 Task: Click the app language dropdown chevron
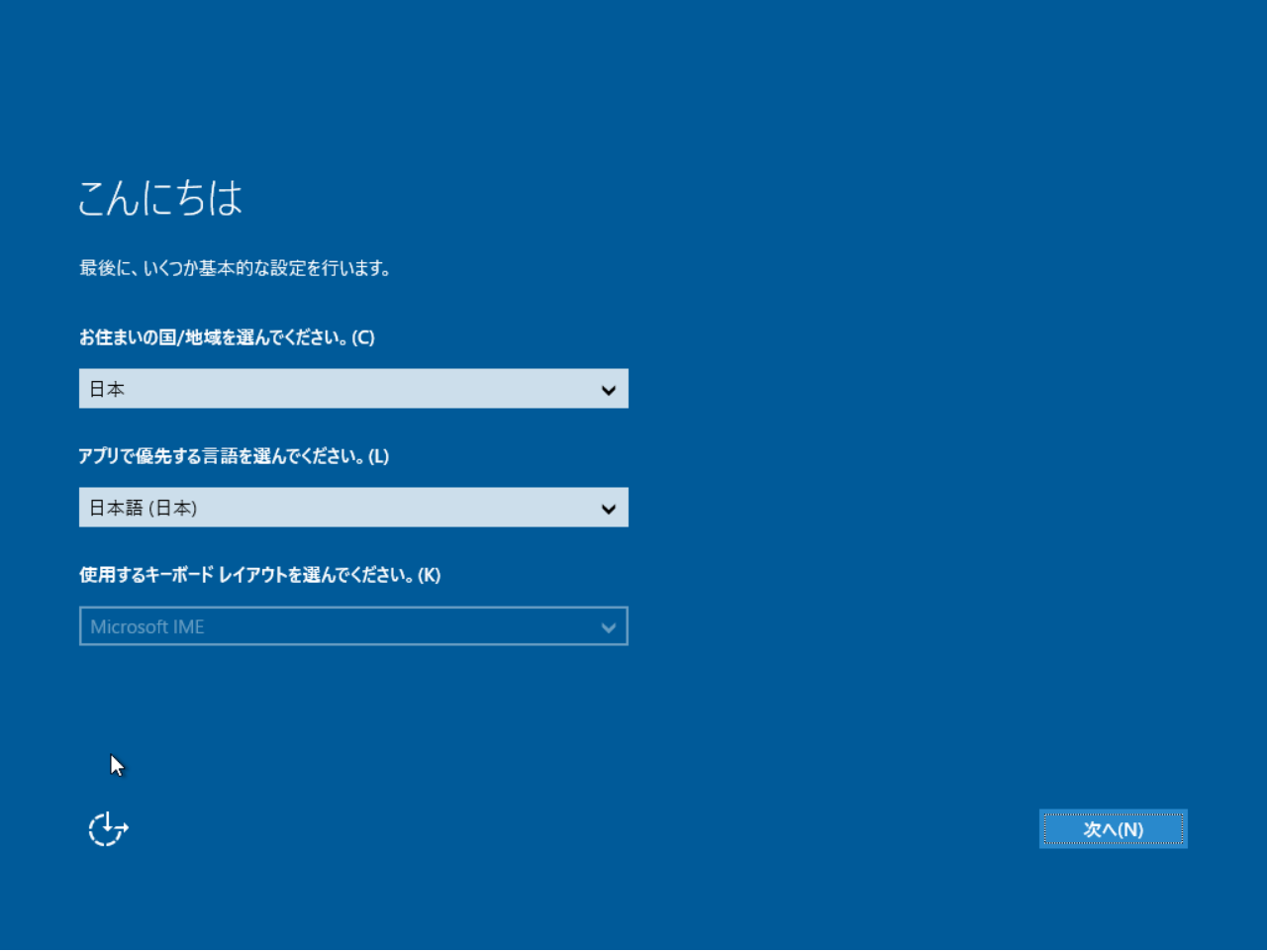pos(608,508)
